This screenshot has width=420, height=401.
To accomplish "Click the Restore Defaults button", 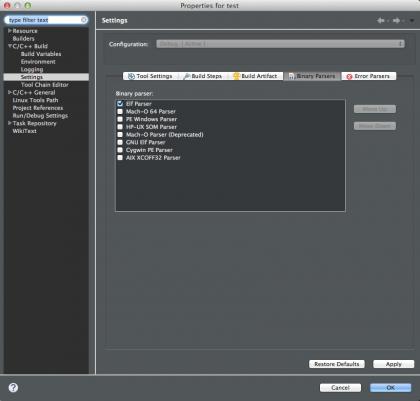I will coord(337,364).
